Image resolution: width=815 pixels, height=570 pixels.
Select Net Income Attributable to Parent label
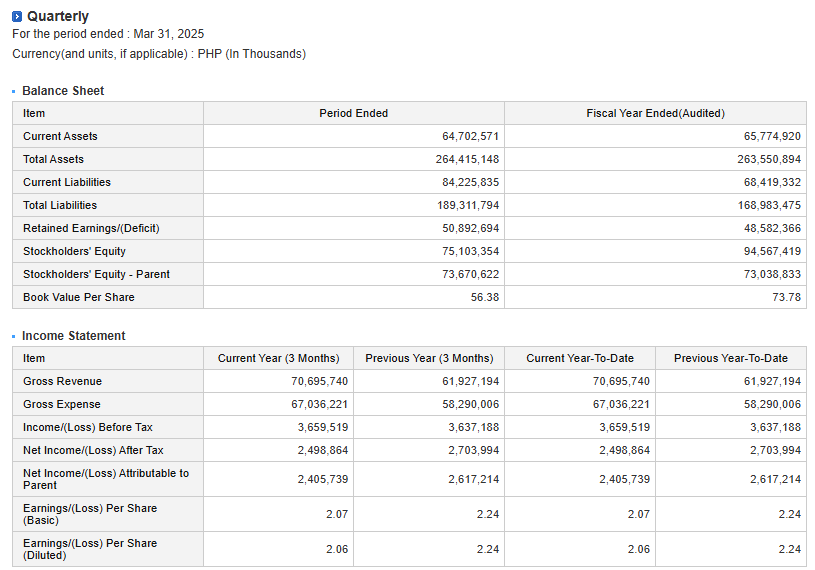click(106, 479)
